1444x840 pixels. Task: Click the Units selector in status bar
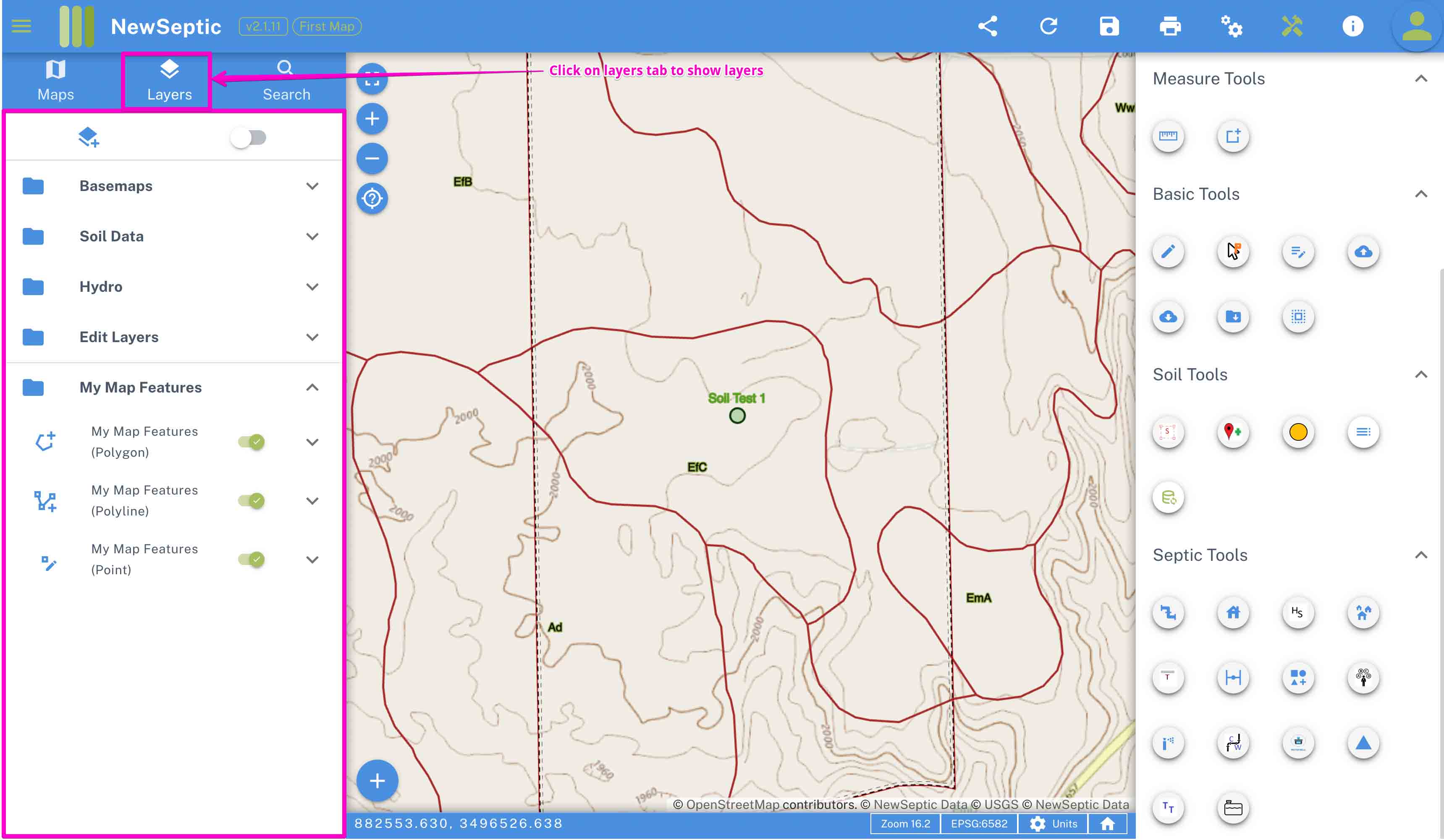click(x=1064, y=823)
